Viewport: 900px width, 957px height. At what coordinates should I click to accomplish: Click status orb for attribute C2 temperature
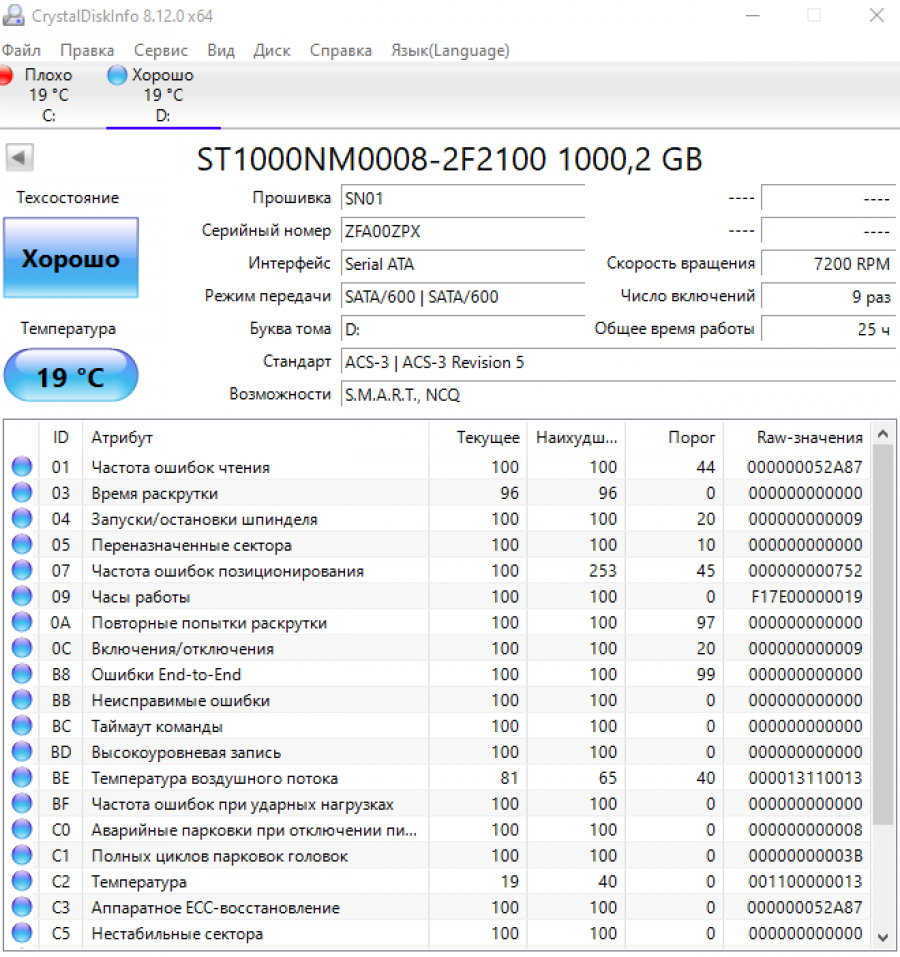coord(22,882)
